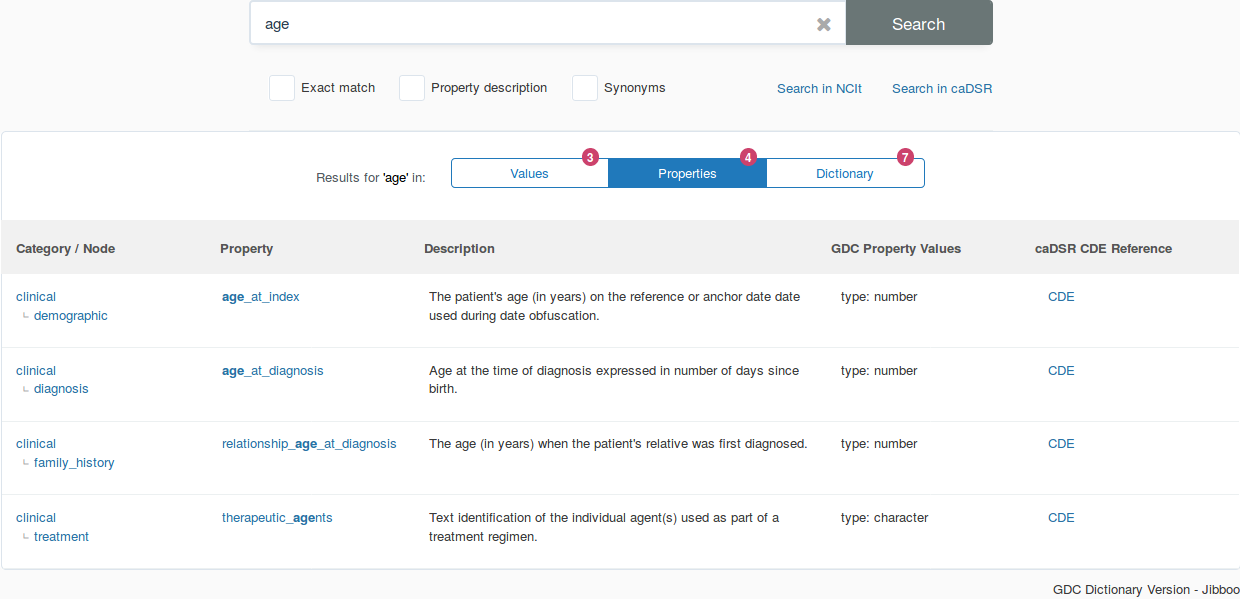Open CDE reference for therapeutic_agents
Image resolution: width=1240 pixels, height=599 pixels.
point(1061,518)
